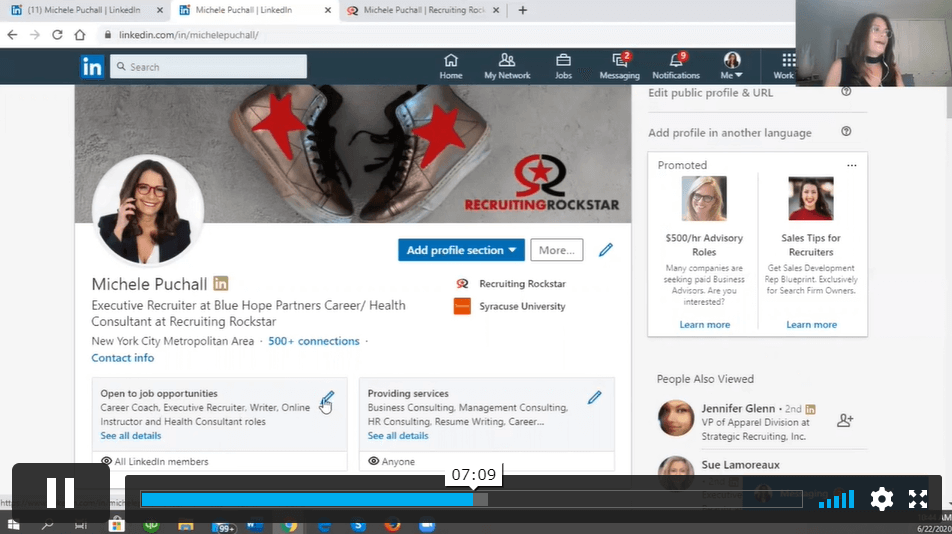Click the browser address bar URL
This screenshot has width=952, height=534.
click(x=189, y=35)
